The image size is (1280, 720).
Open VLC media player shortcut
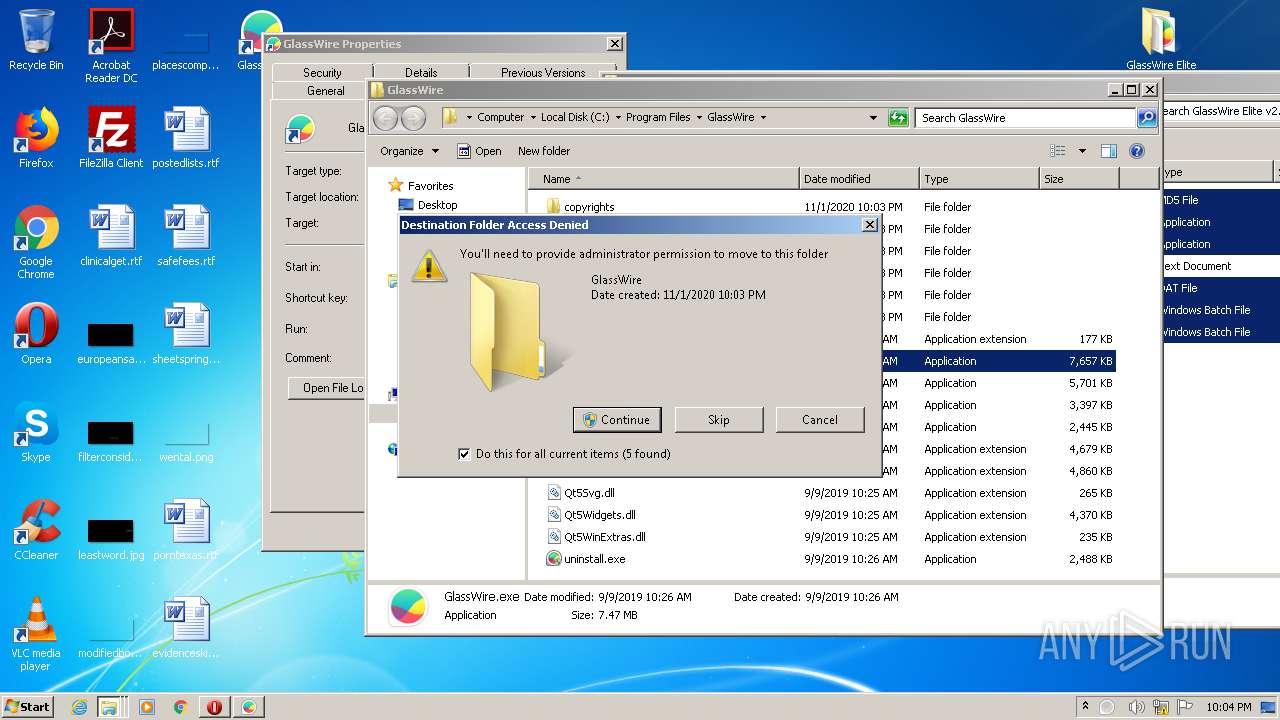pos(36,634)
